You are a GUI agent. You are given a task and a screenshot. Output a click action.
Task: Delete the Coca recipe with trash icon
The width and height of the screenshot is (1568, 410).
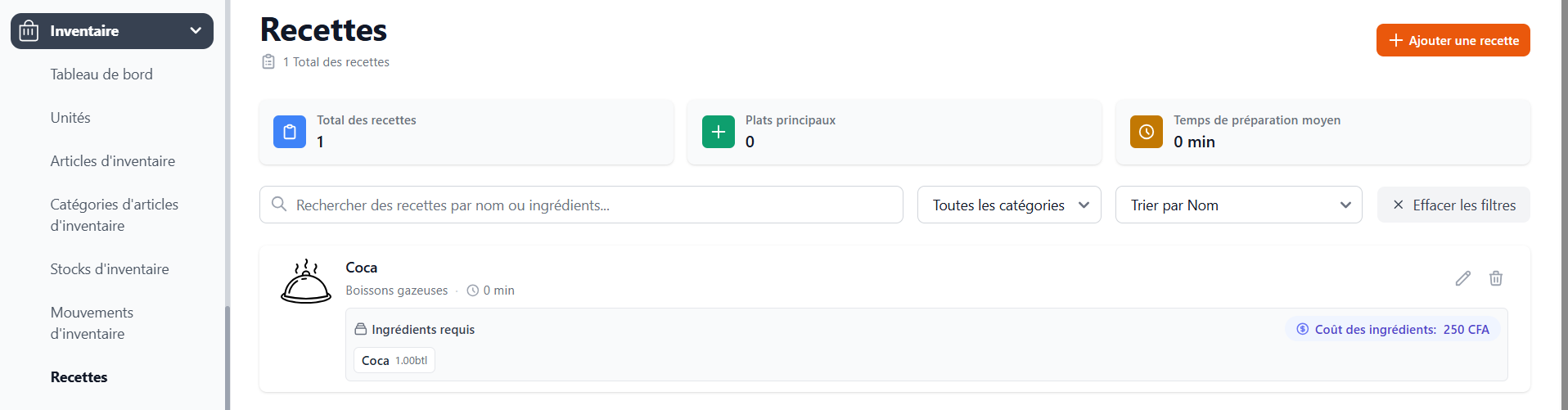1495,278
